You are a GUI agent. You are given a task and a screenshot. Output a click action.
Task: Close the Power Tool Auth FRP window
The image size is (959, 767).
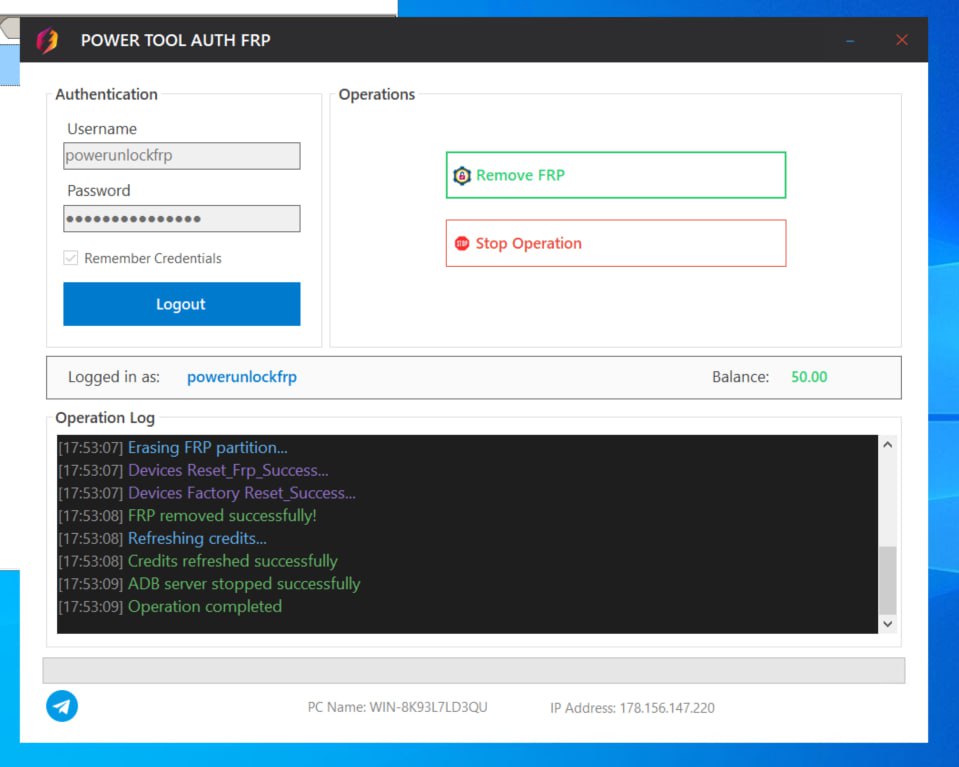click(x=901, y=40)
